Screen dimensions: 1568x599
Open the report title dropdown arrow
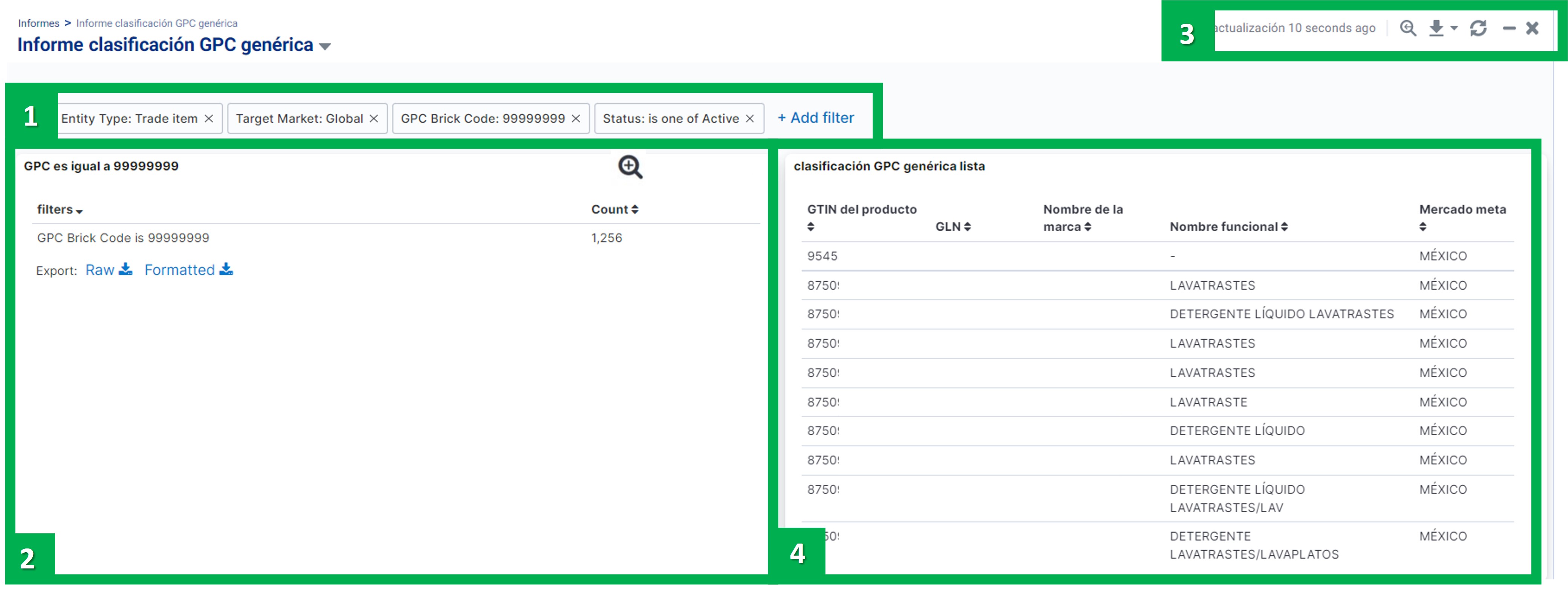point(325,46)
